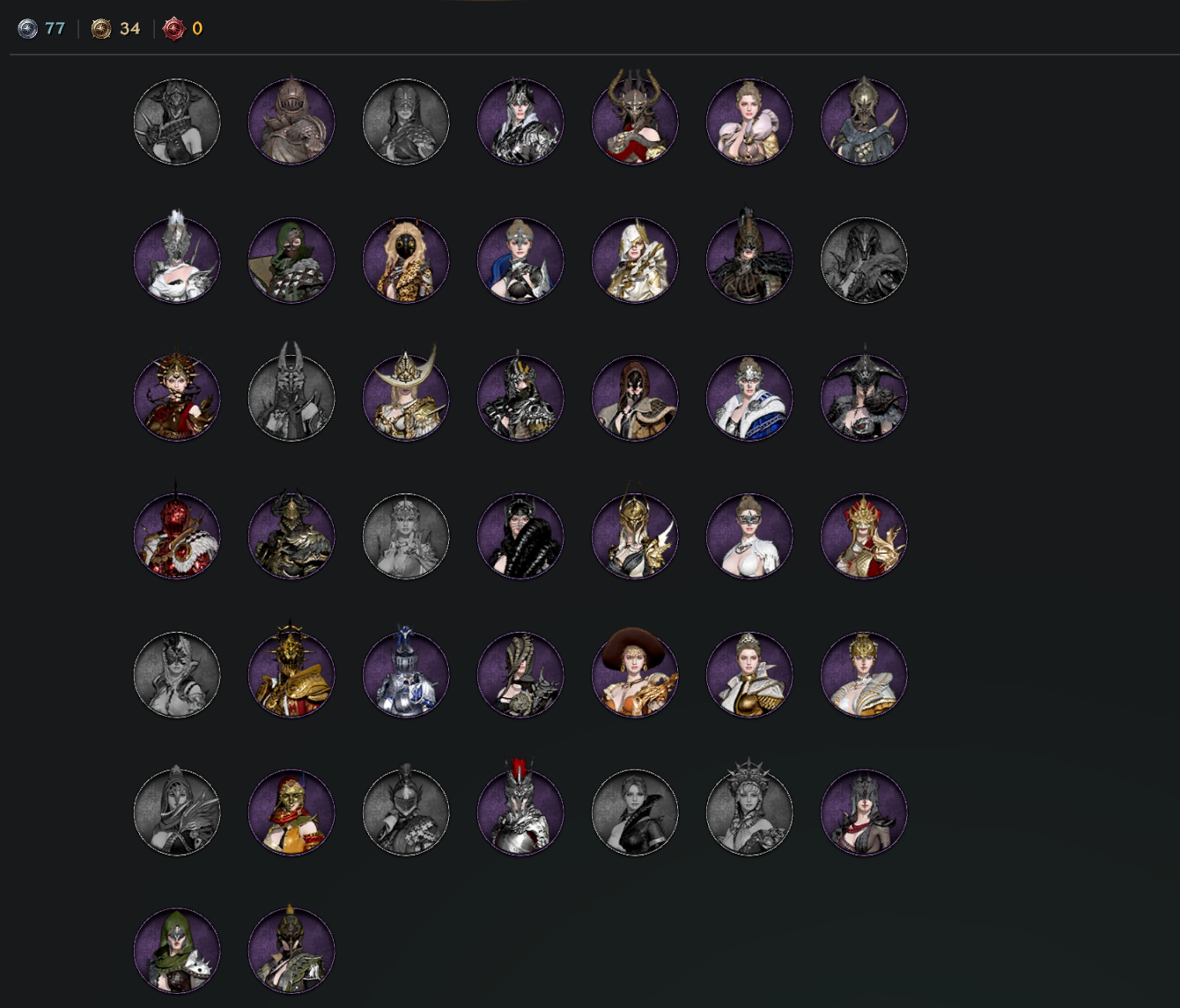
Task: Select the green hood portrait in bottom row
Action: [x=177, y=950]
